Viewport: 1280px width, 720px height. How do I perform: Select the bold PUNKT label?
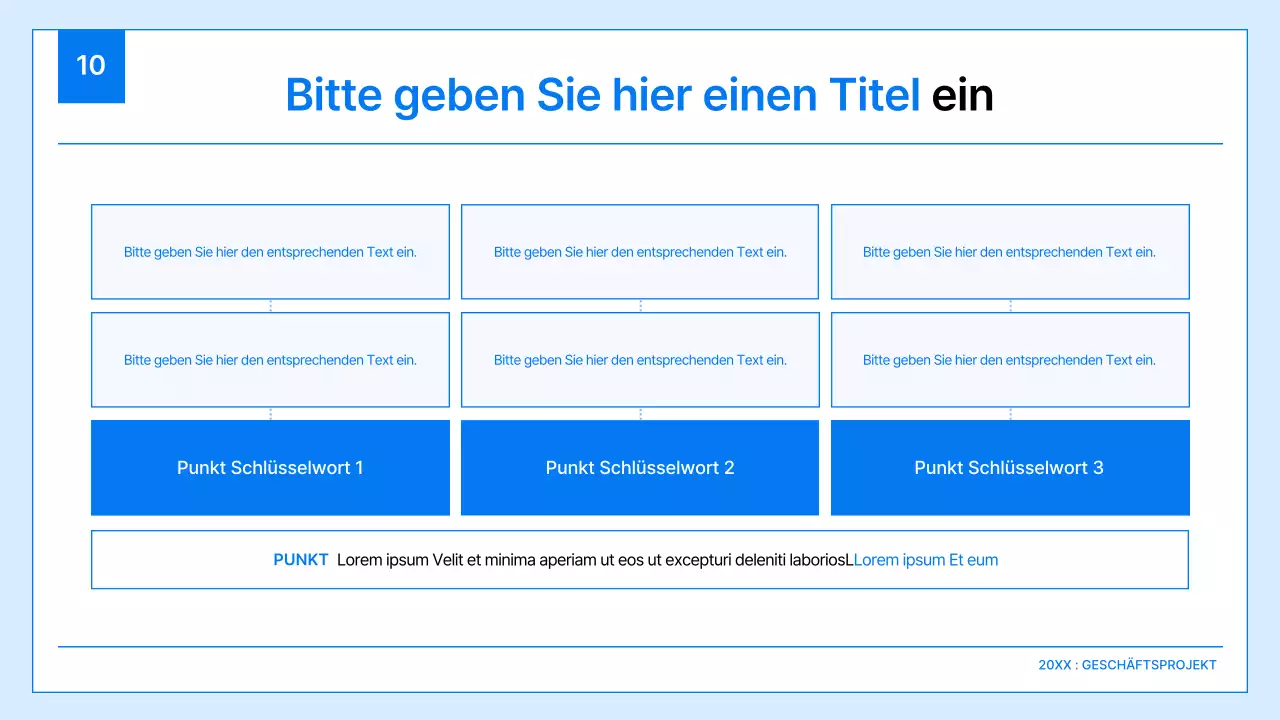point(301,559)
